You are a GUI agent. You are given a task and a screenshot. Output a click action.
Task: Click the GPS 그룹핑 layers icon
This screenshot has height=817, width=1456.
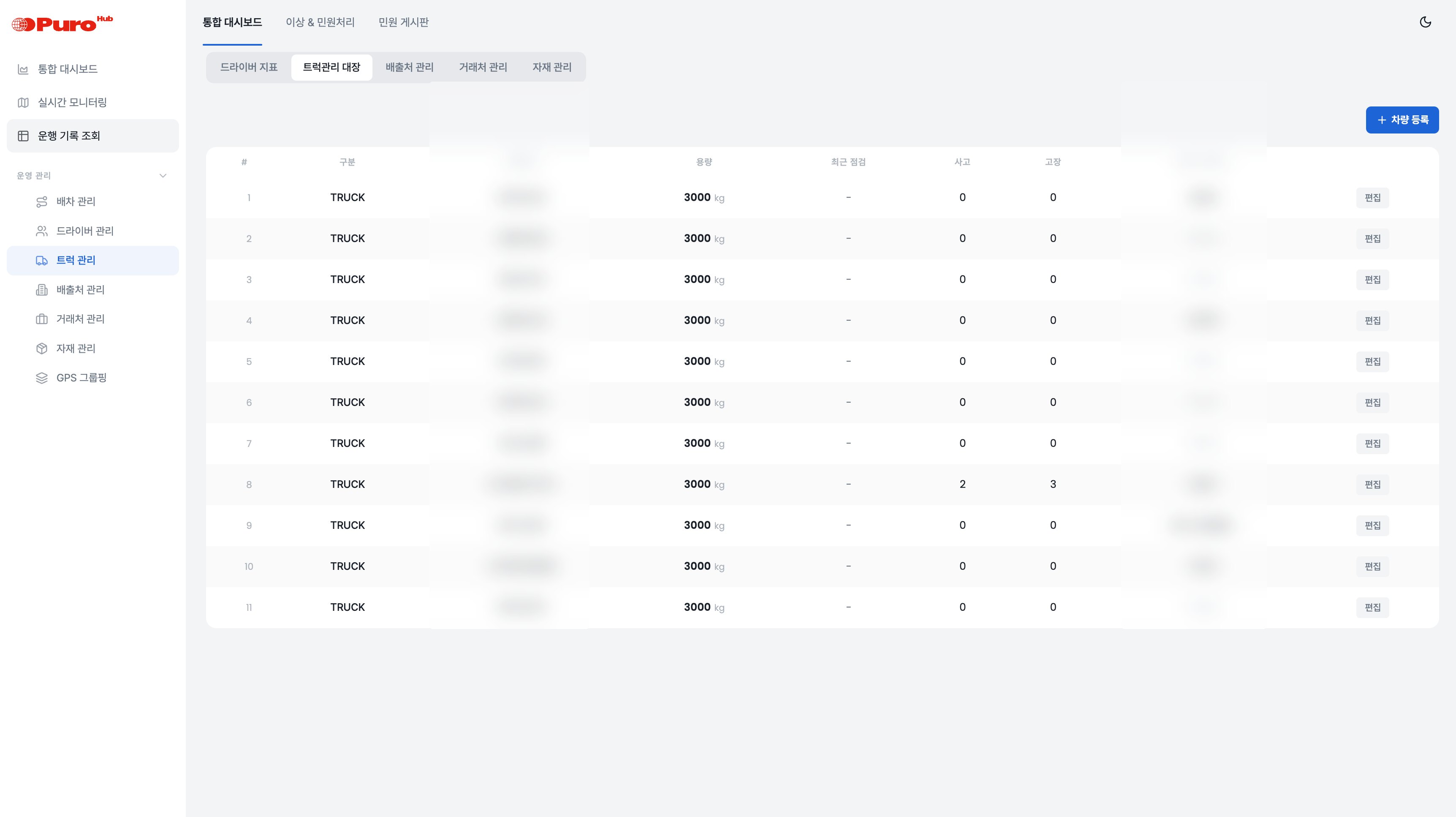click(x=42, y=378)
